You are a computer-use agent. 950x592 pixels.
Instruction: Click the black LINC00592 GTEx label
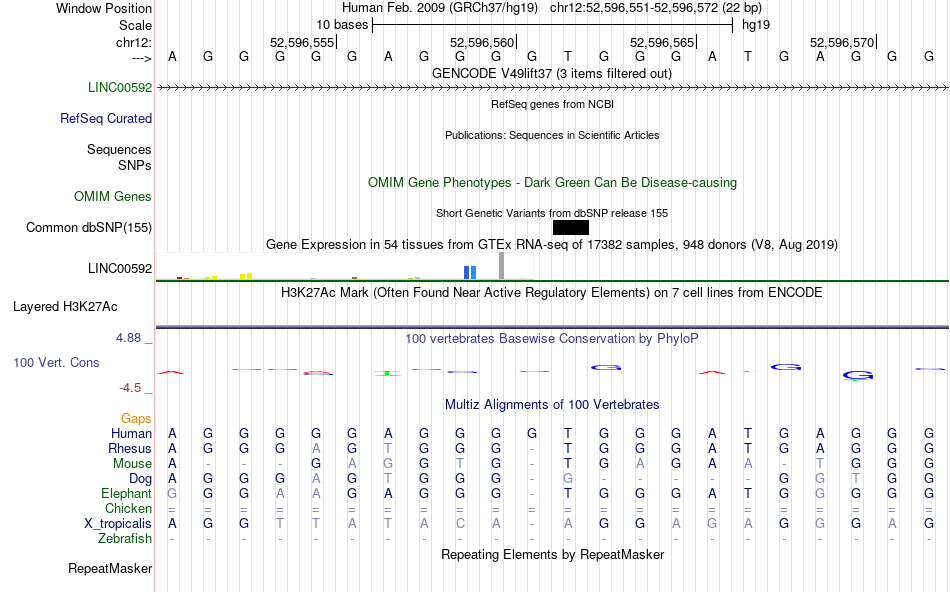pyautogui.click(x=120, y=268)
